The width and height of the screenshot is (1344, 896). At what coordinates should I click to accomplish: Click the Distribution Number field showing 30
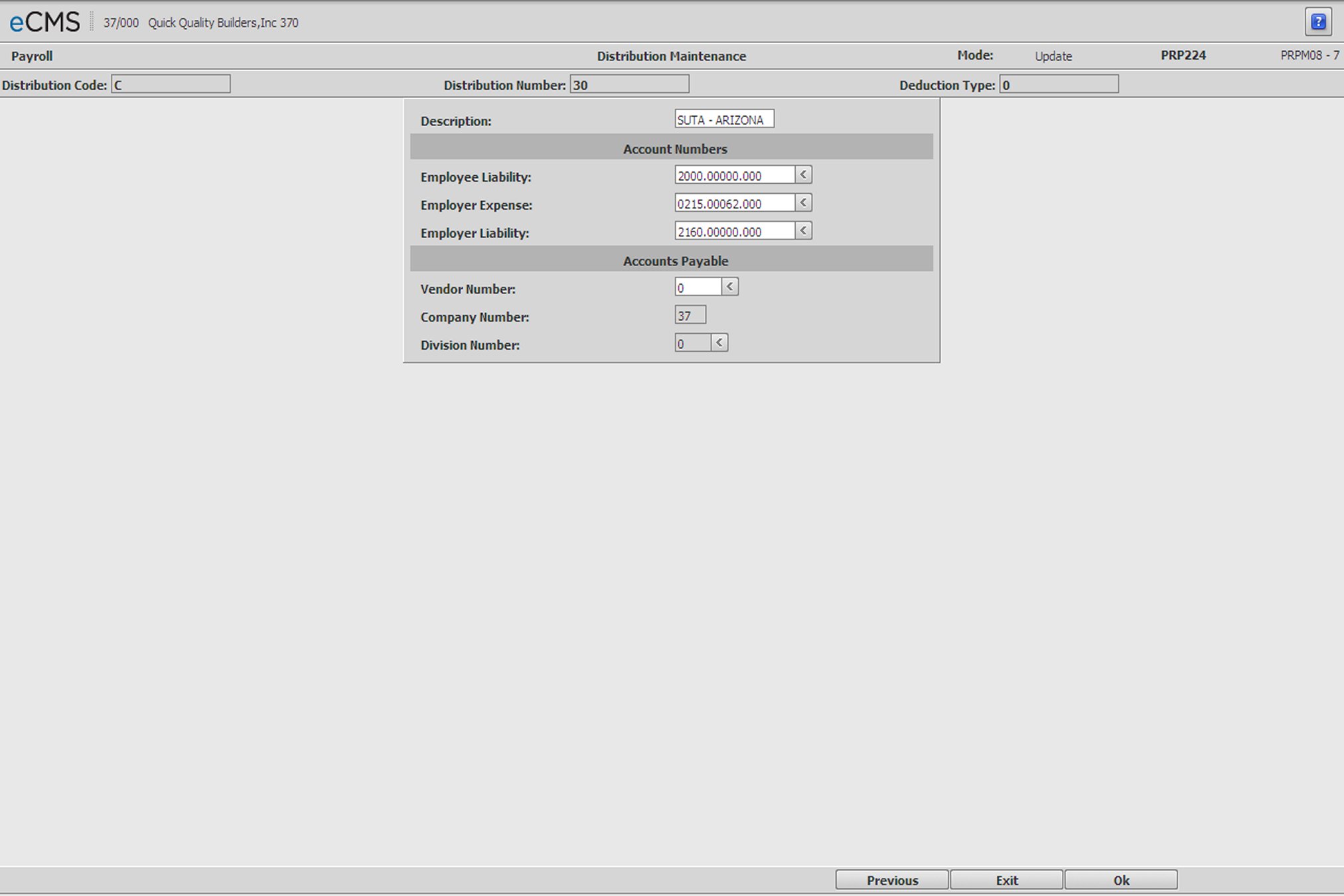pos(629,84)
